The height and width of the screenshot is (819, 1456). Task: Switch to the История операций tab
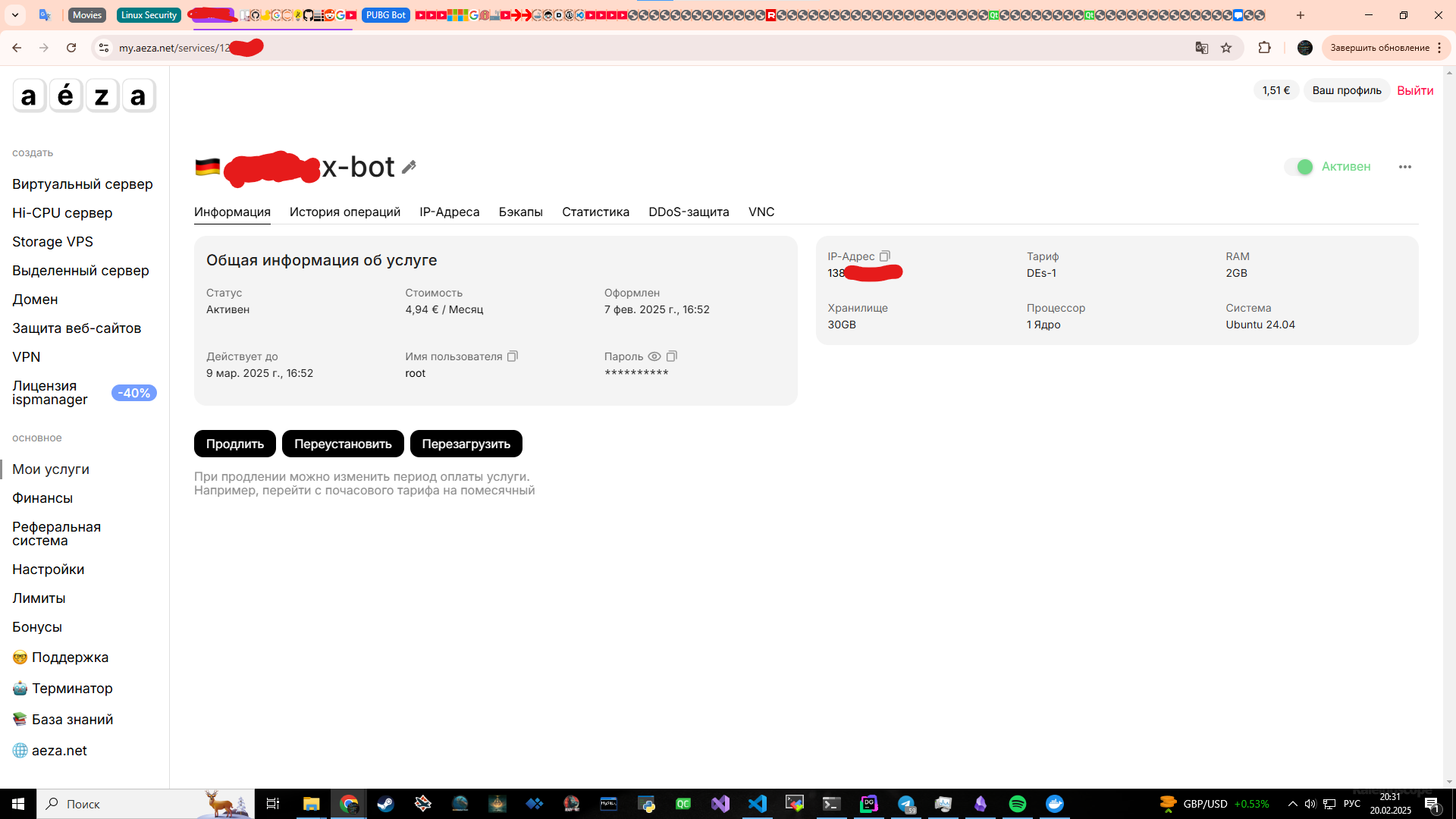[x=344, y=212]
